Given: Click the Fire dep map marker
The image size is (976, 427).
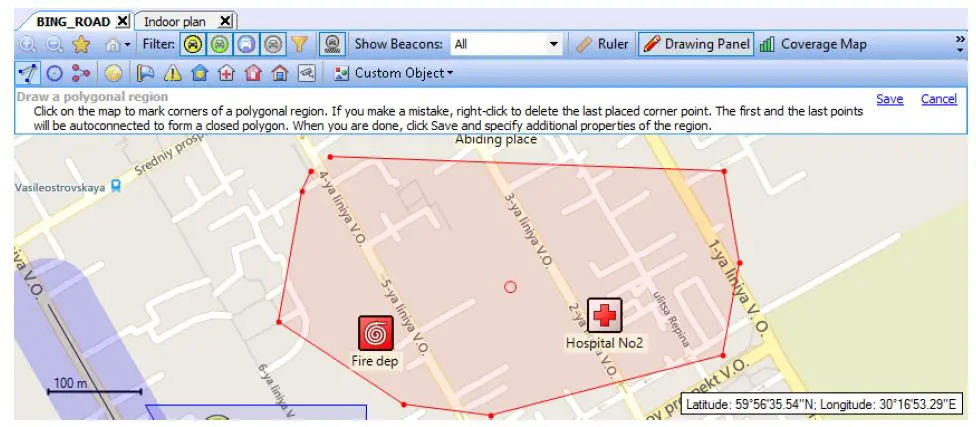Looking at the screenshot, I should tap(375, 333).
